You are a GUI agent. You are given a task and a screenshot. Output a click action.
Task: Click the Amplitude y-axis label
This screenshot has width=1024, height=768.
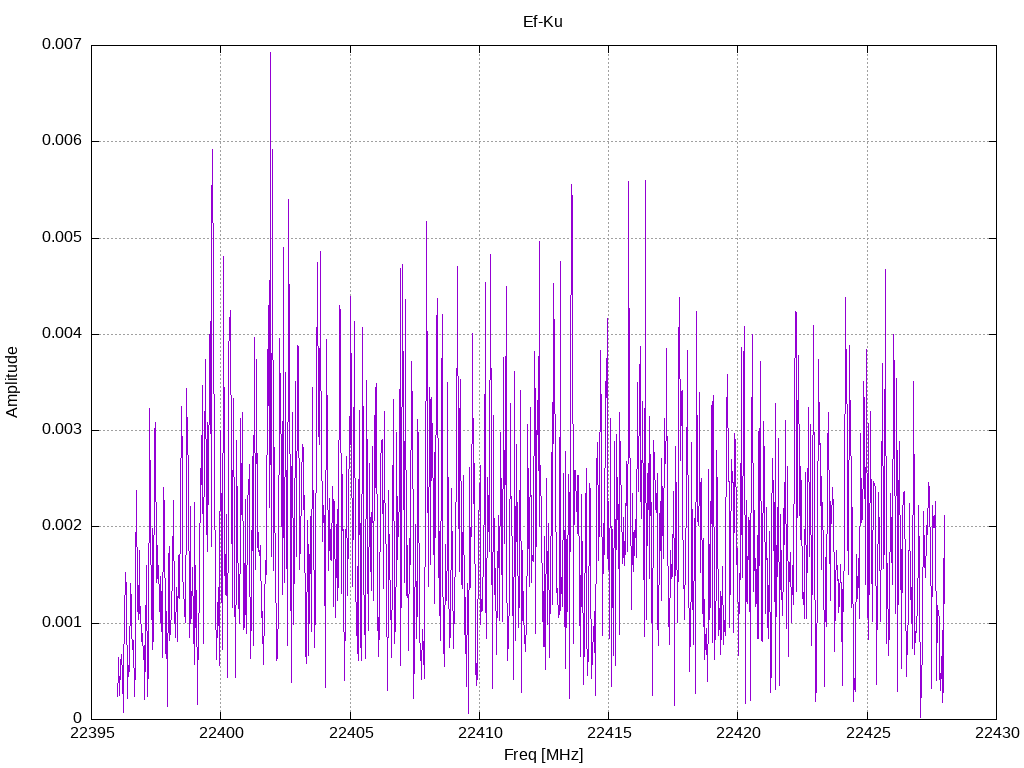(12, 382)
